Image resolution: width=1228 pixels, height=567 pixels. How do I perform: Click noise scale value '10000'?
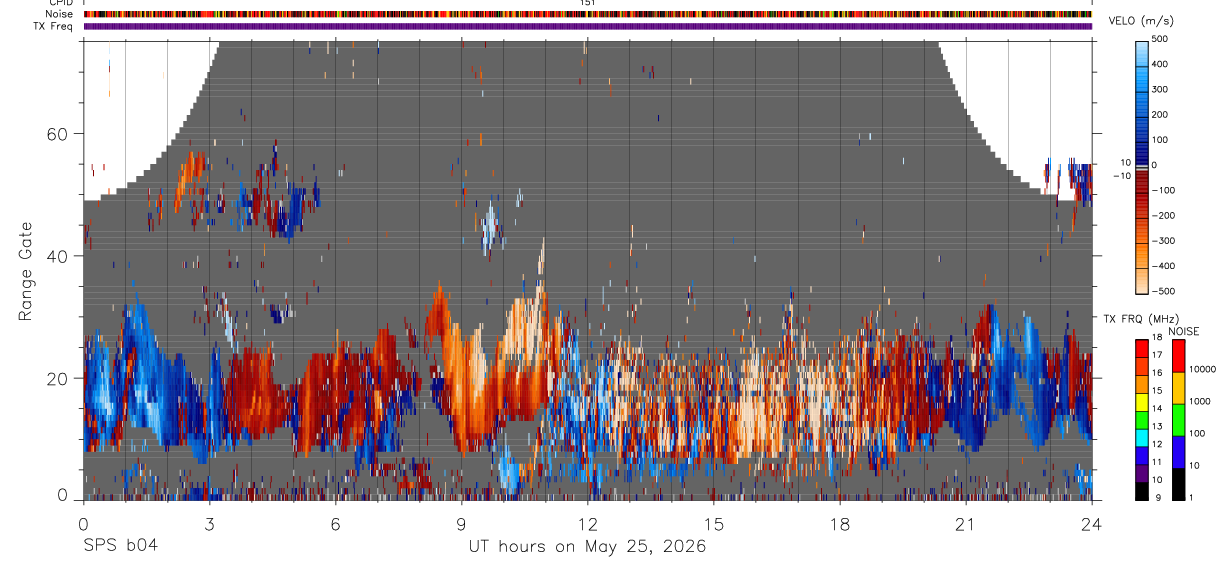[x=1202, y=369]
